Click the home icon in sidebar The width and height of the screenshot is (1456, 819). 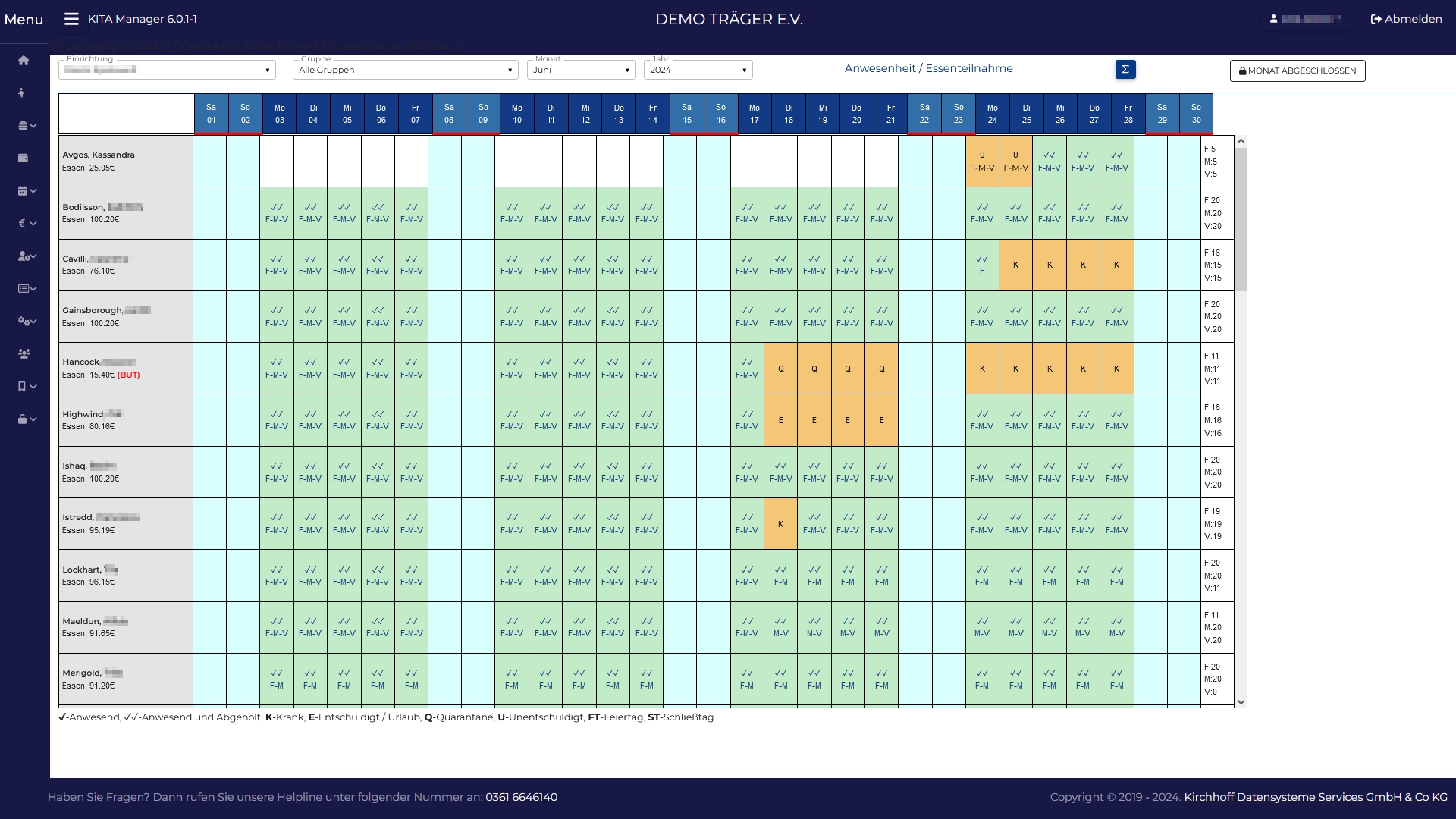click(24, 61)
